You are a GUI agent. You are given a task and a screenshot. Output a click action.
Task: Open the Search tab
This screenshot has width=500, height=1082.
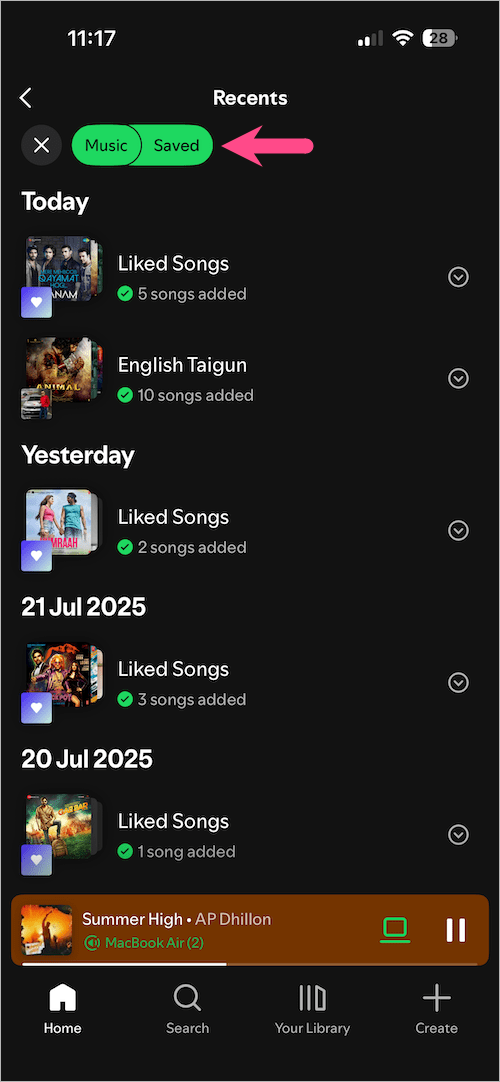tap(188, 1009)
